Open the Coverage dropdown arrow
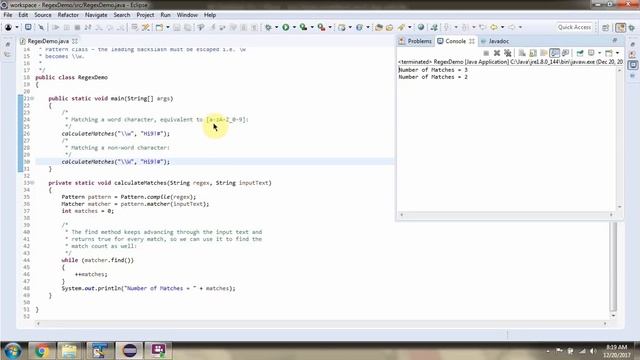The width and height of the screenshot is (640, 360). pos(312,27)
